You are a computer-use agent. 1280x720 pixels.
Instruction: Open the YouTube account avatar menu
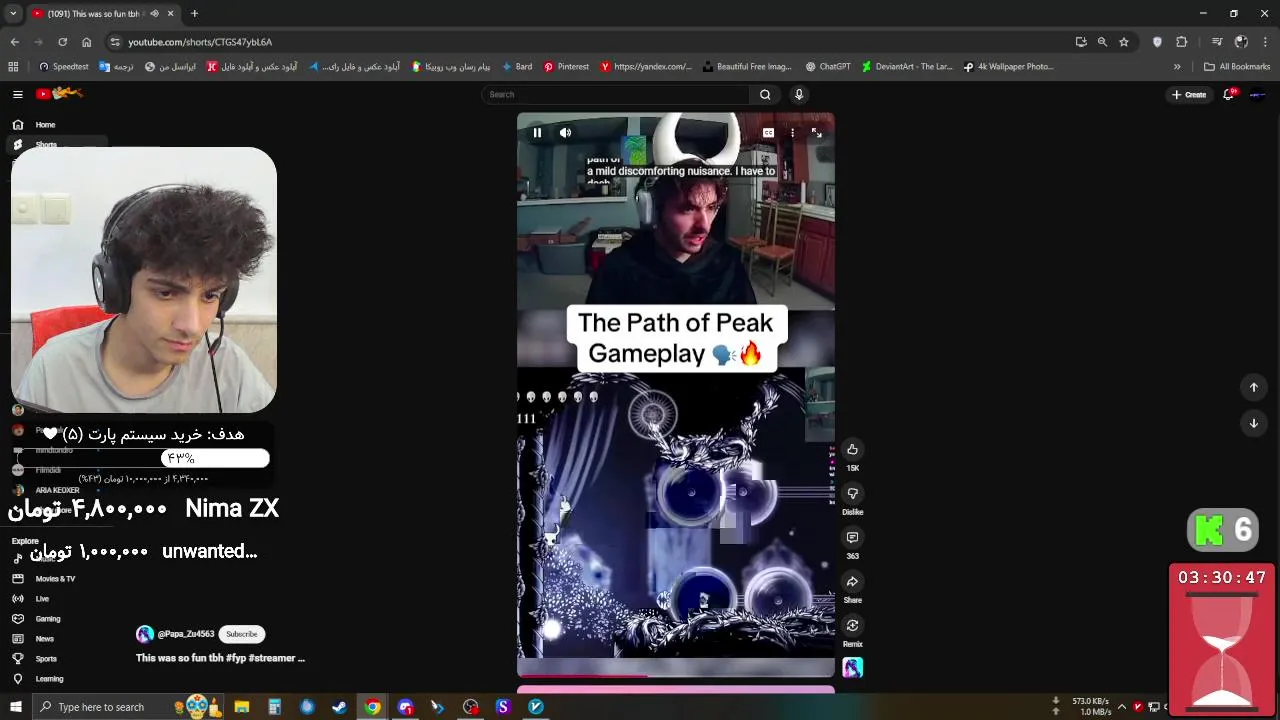(1258, 94)
